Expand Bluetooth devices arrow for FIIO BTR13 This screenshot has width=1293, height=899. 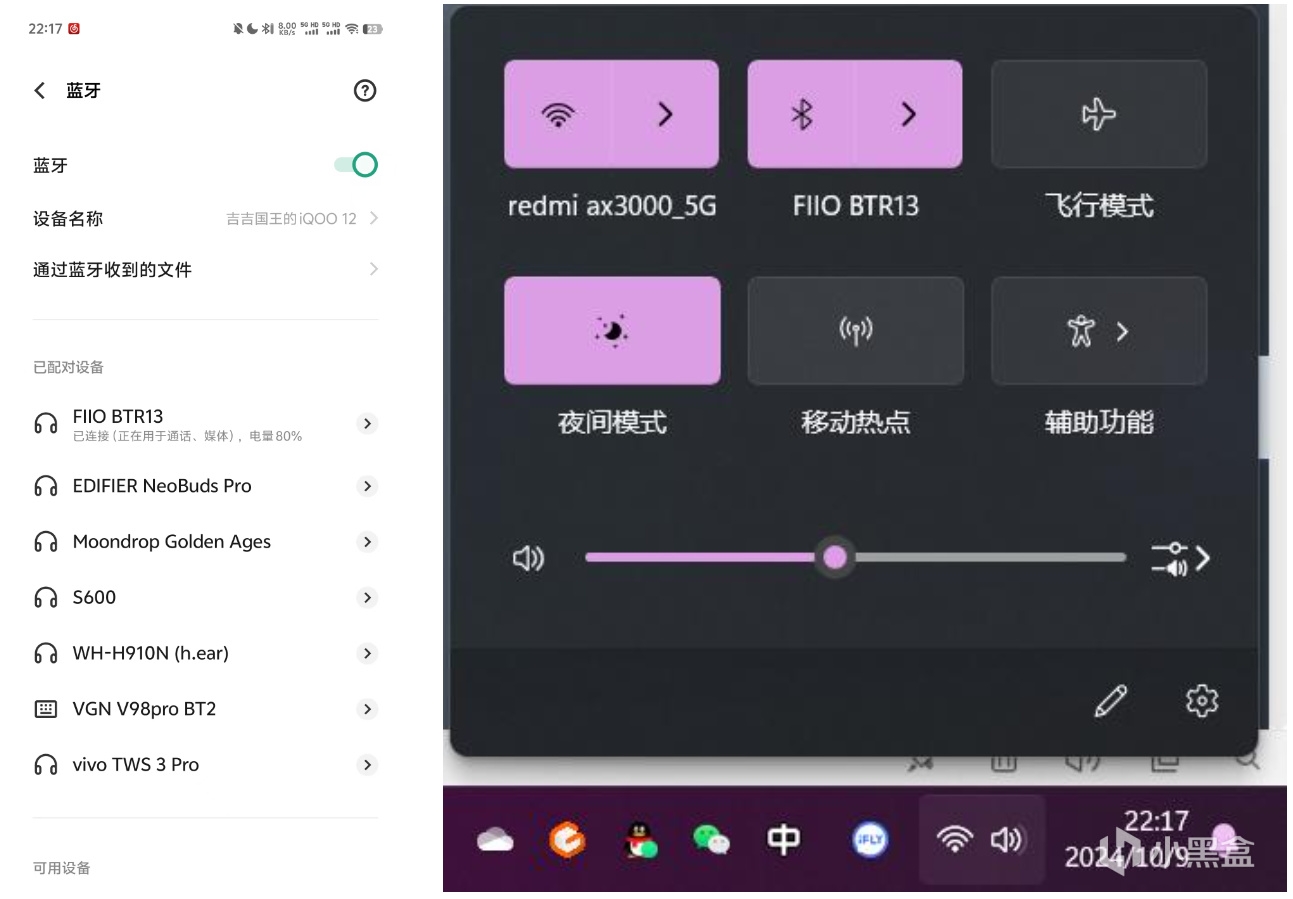(x=908, y=115)
